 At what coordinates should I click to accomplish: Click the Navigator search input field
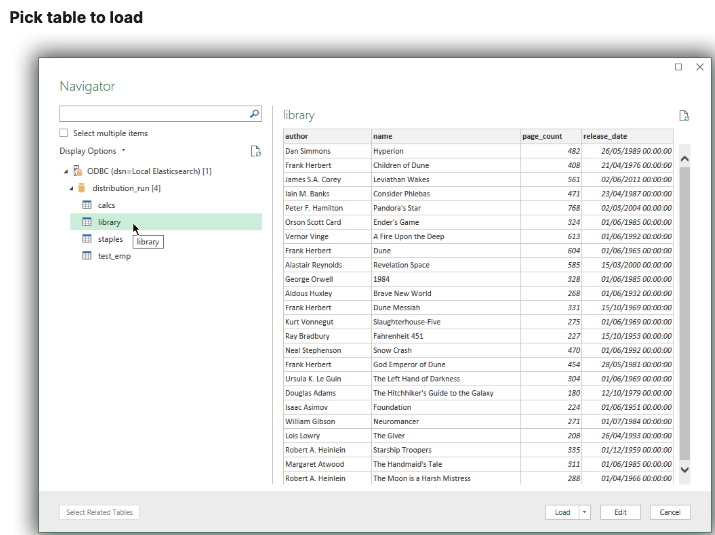[x=154, y=114]
